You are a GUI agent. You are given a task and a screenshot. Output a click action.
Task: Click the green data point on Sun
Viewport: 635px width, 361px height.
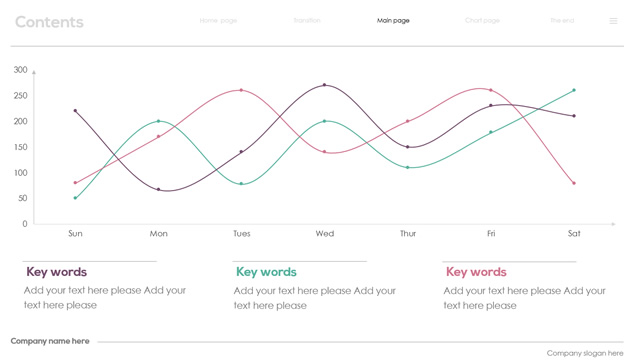pyautogui.click(x=75, y=198)
